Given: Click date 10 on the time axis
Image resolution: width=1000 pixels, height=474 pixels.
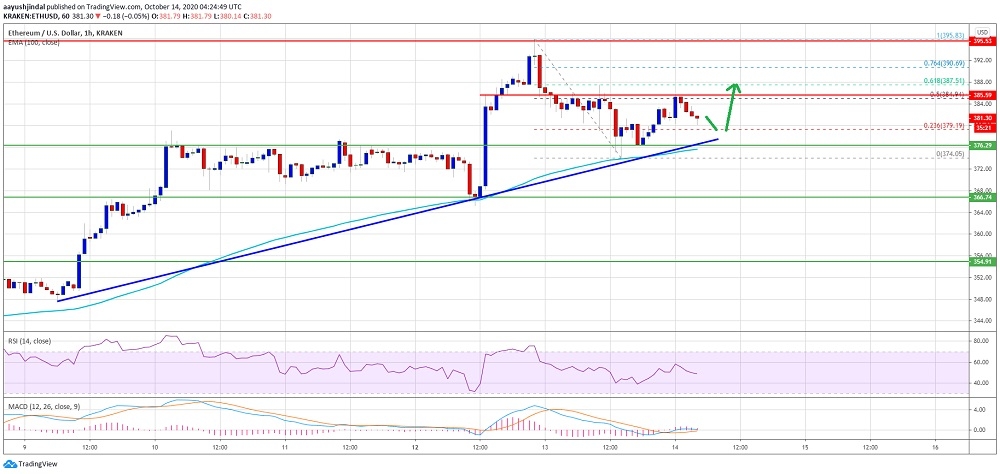Looking at the screenshot, I should coord(154,448).
